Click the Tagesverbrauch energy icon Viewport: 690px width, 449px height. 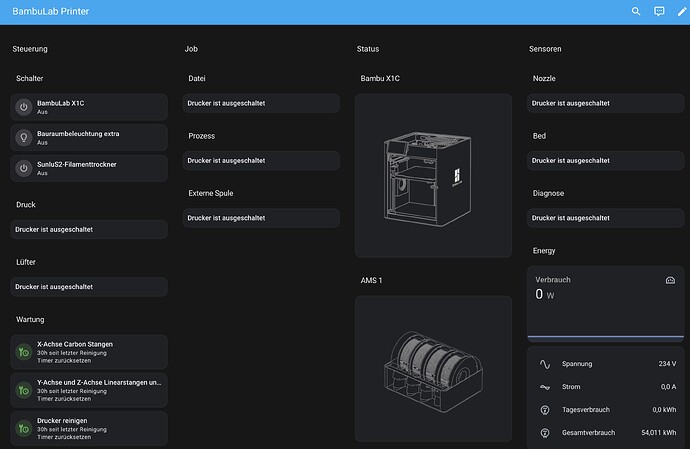point(545,410)
